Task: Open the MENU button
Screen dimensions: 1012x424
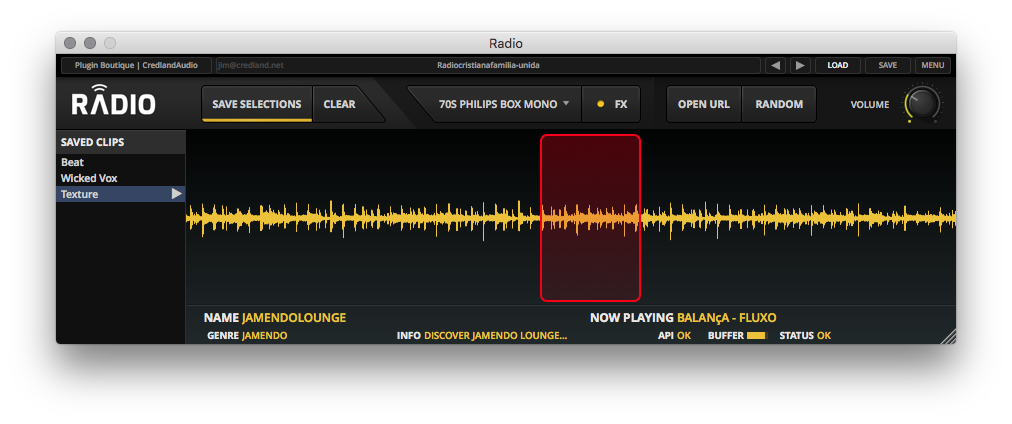Action: coord(933,65)
